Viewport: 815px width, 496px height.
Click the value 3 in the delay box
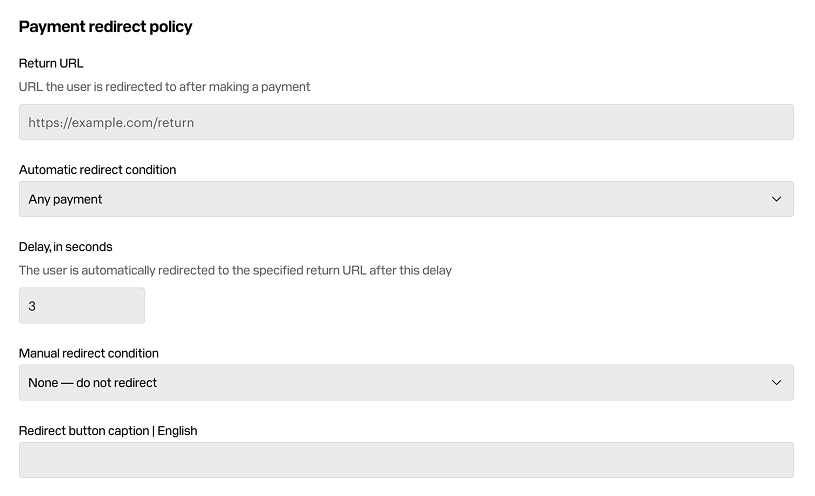point(32,306)
